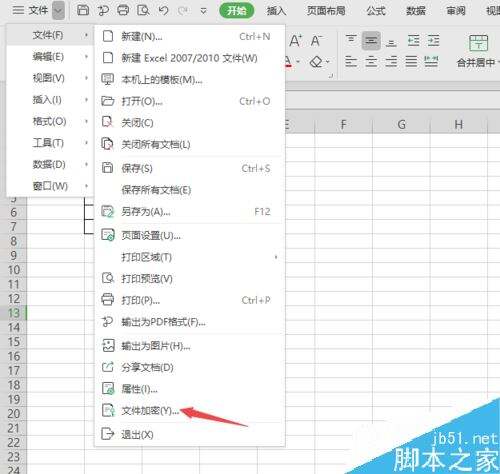Screen dimensions: 500x474
Task: Open the 数据 ribbon tab
Action: [416, 11]
